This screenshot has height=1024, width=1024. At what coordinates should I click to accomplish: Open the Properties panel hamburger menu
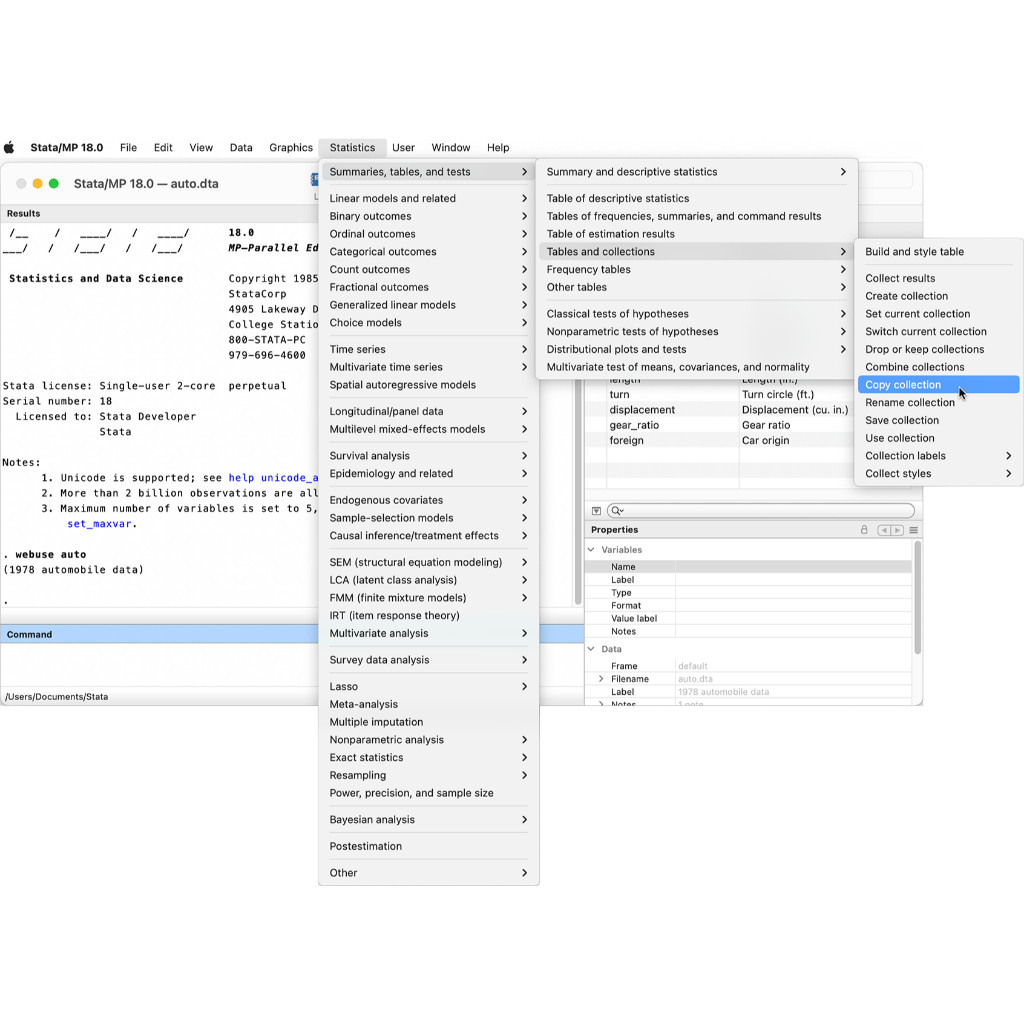point(914,530)
